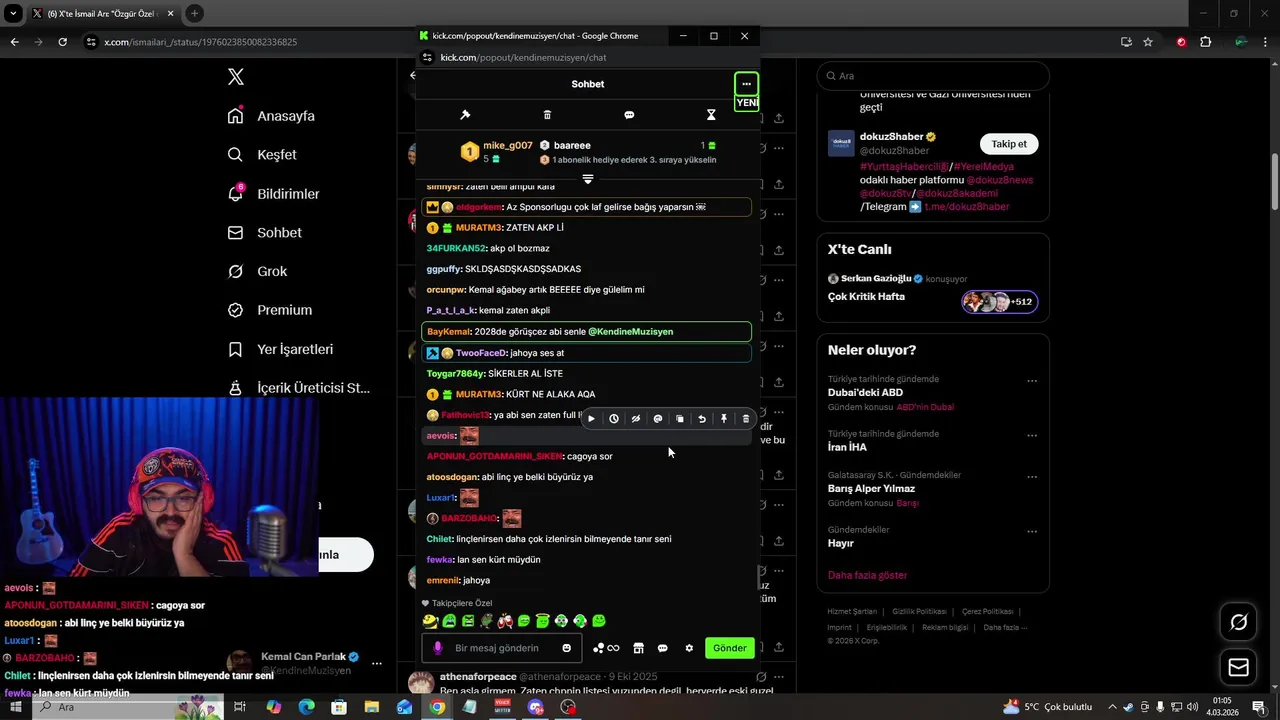Click the X search box 'Ara'
This screenshot has width=1280, height=720.
(x=933, y=76)
